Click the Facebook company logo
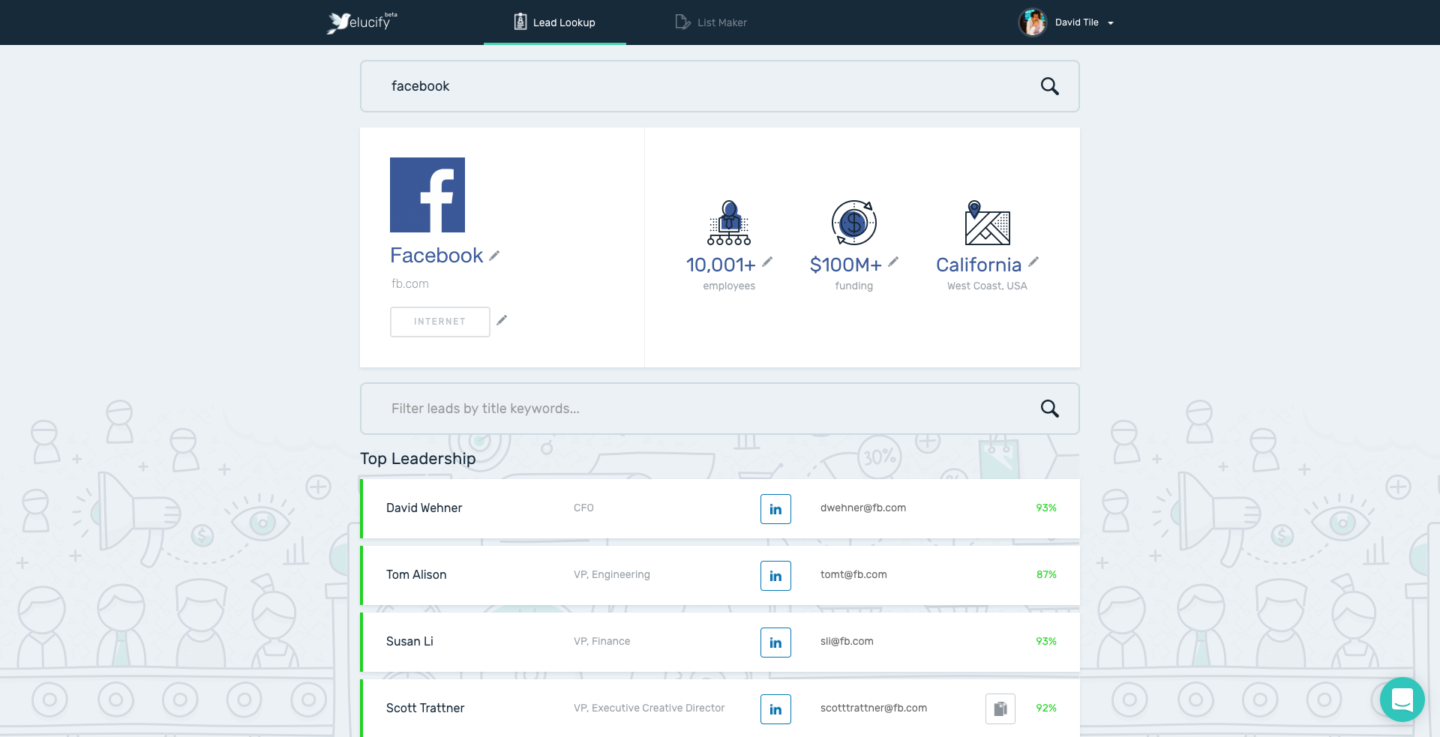1440x737 pixels. [427, 195]
